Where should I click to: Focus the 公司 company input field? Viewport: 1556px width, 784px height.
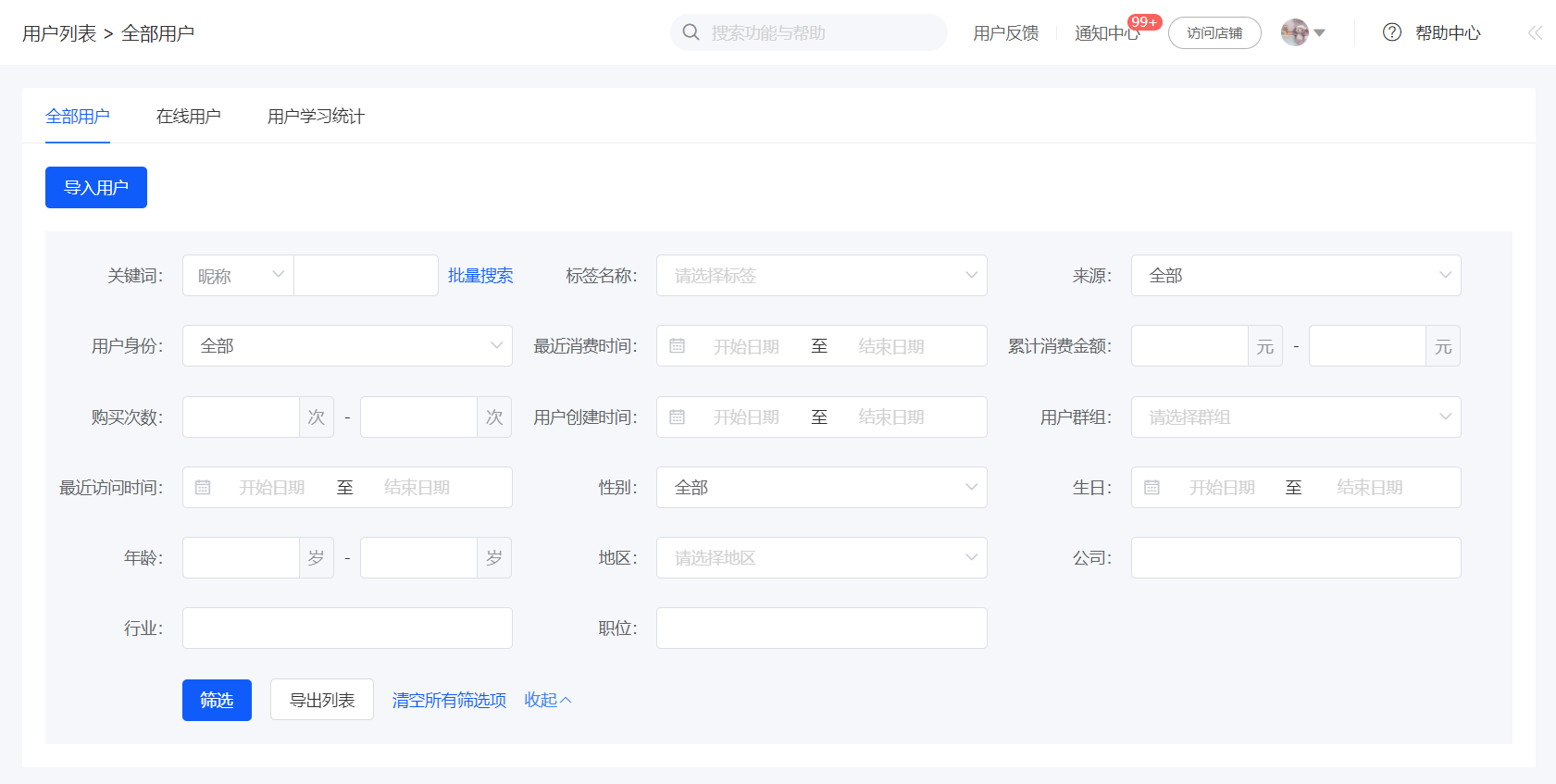(1296, 558)
